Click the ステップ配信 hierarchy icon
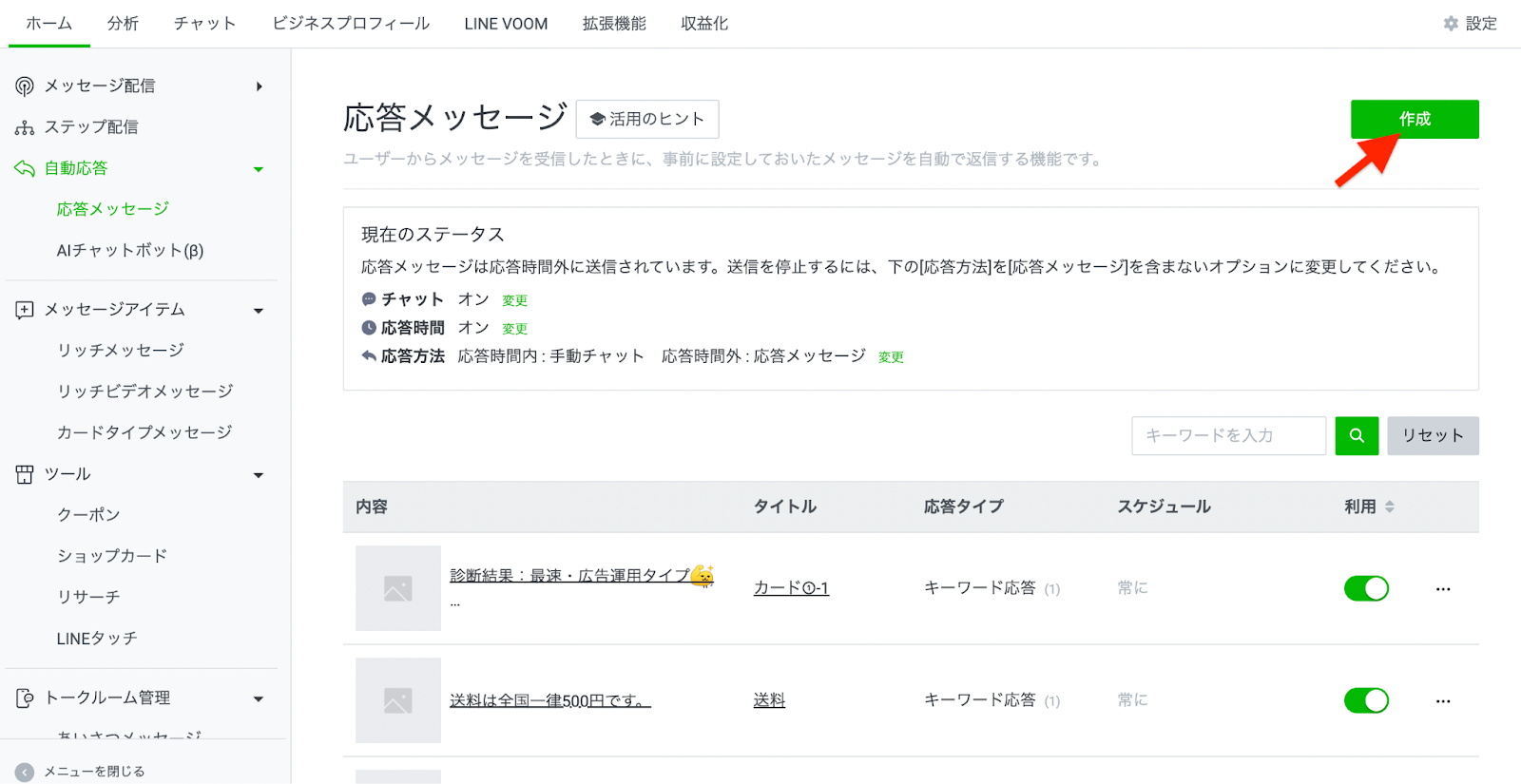This screenshot has width=1521, height=784. pyautogui.click(x=25, y=127)
